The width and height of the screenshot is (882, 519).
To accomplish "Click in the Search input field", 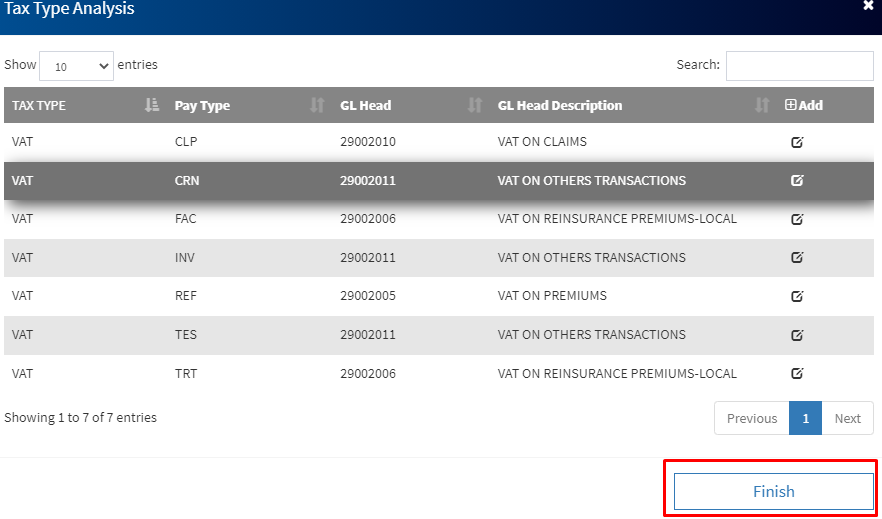I will pyautogui.click(x=799, y=66).
